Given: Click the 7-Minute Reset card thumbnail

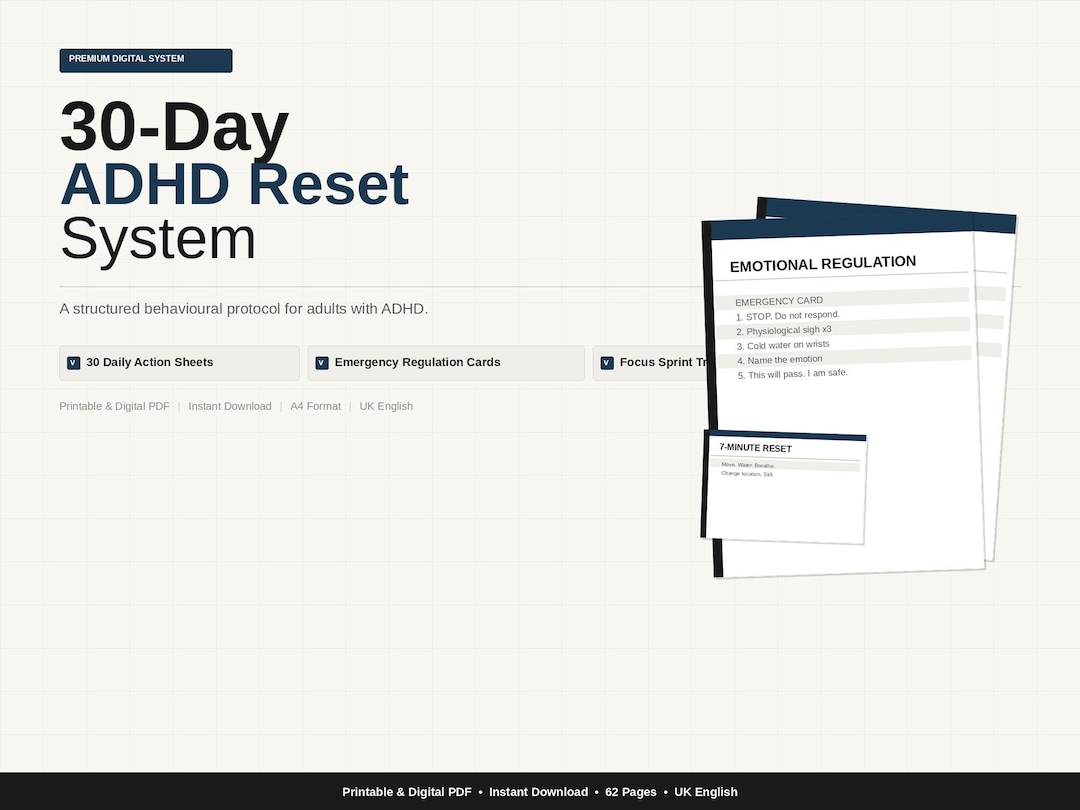Looking at the screenshot, I should click(784, 487).
